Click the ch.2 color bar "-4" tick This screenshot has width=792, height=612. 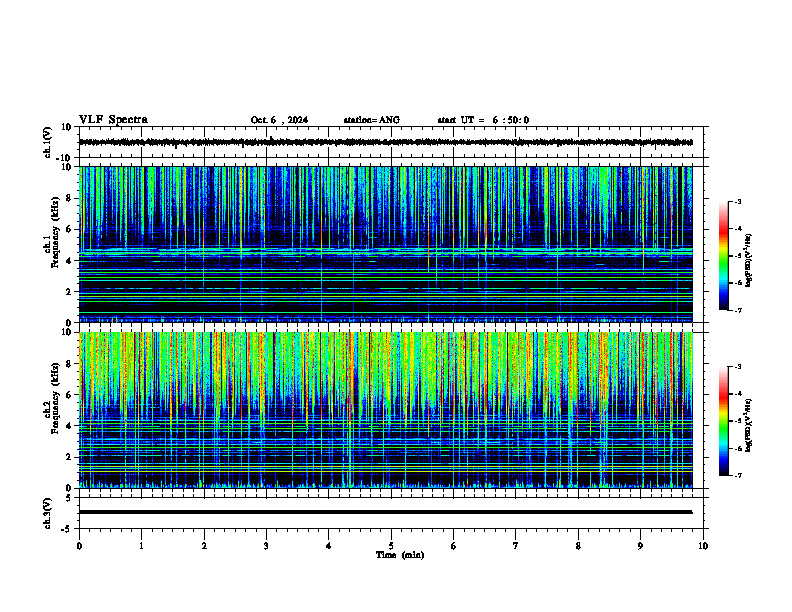(x=738, y=394)
